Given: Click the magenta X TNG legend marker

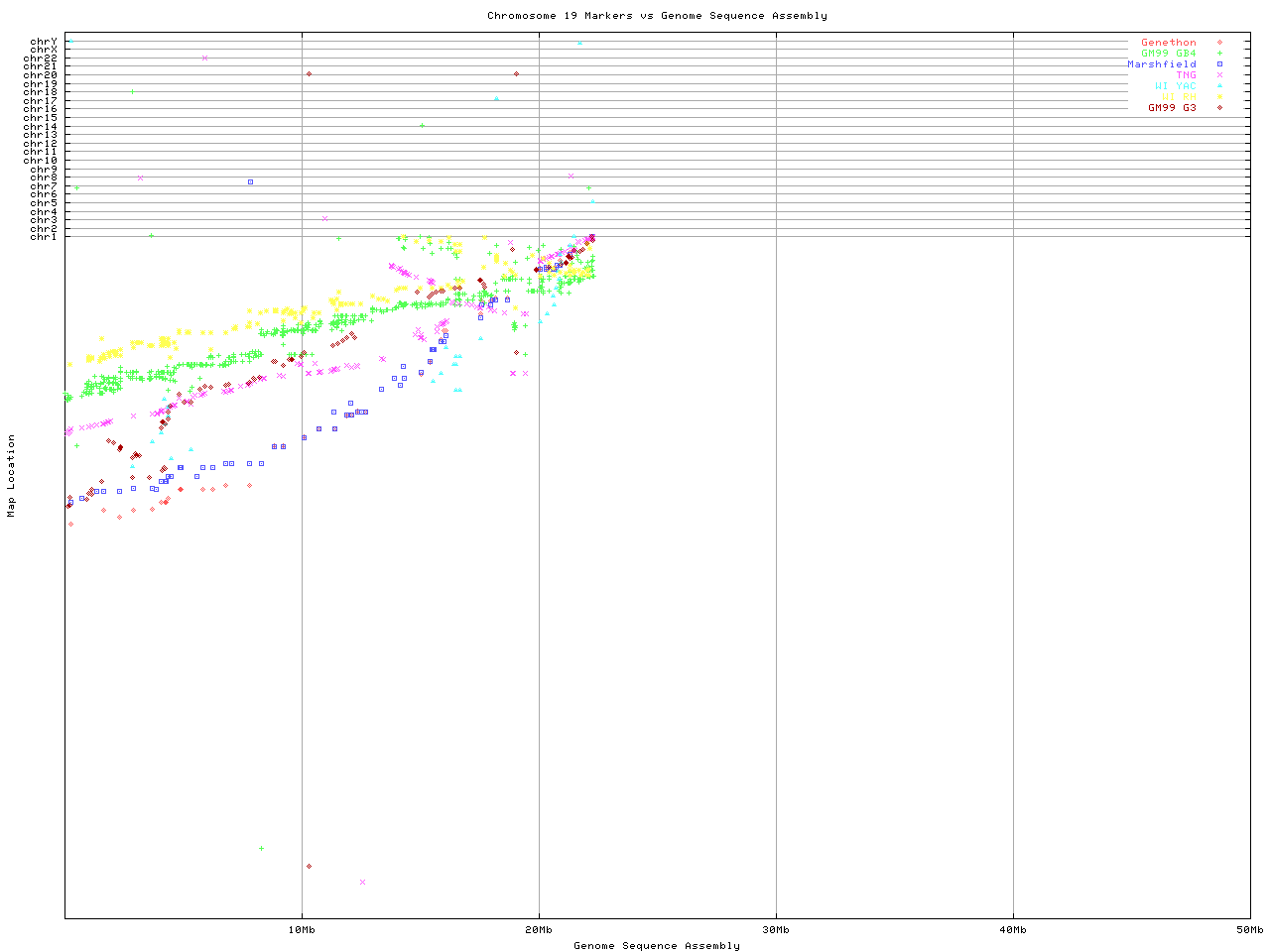Looking at the screenshot, I should (1219, 75).
